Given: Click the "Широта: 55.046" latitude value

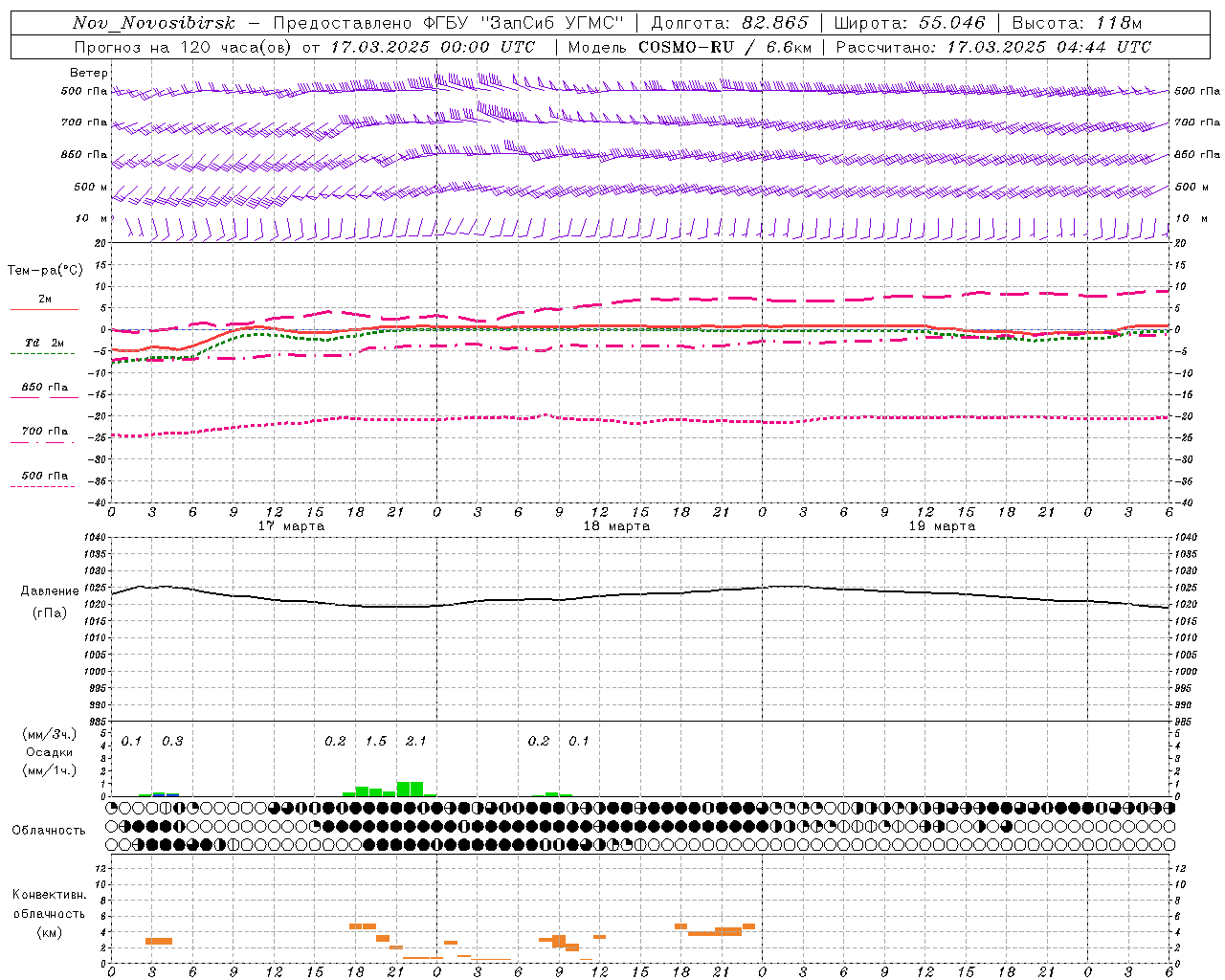Looking at the screenshot, I should (x=909, y=23).
